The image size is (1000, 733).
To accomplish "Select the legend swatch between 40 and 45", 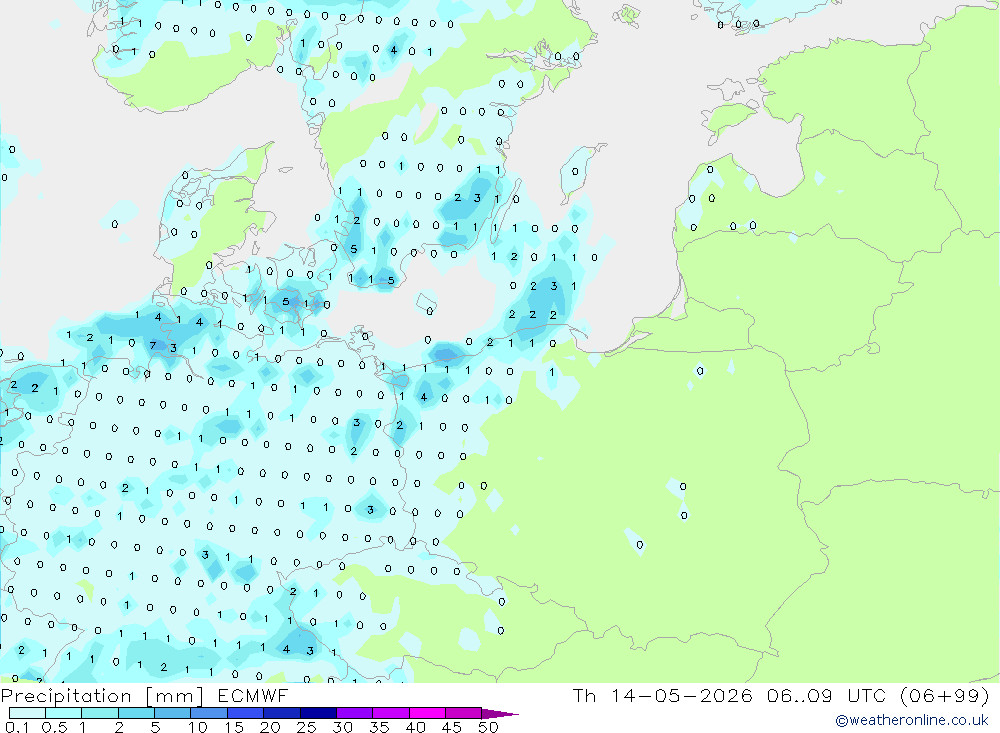I will [427, 713].
